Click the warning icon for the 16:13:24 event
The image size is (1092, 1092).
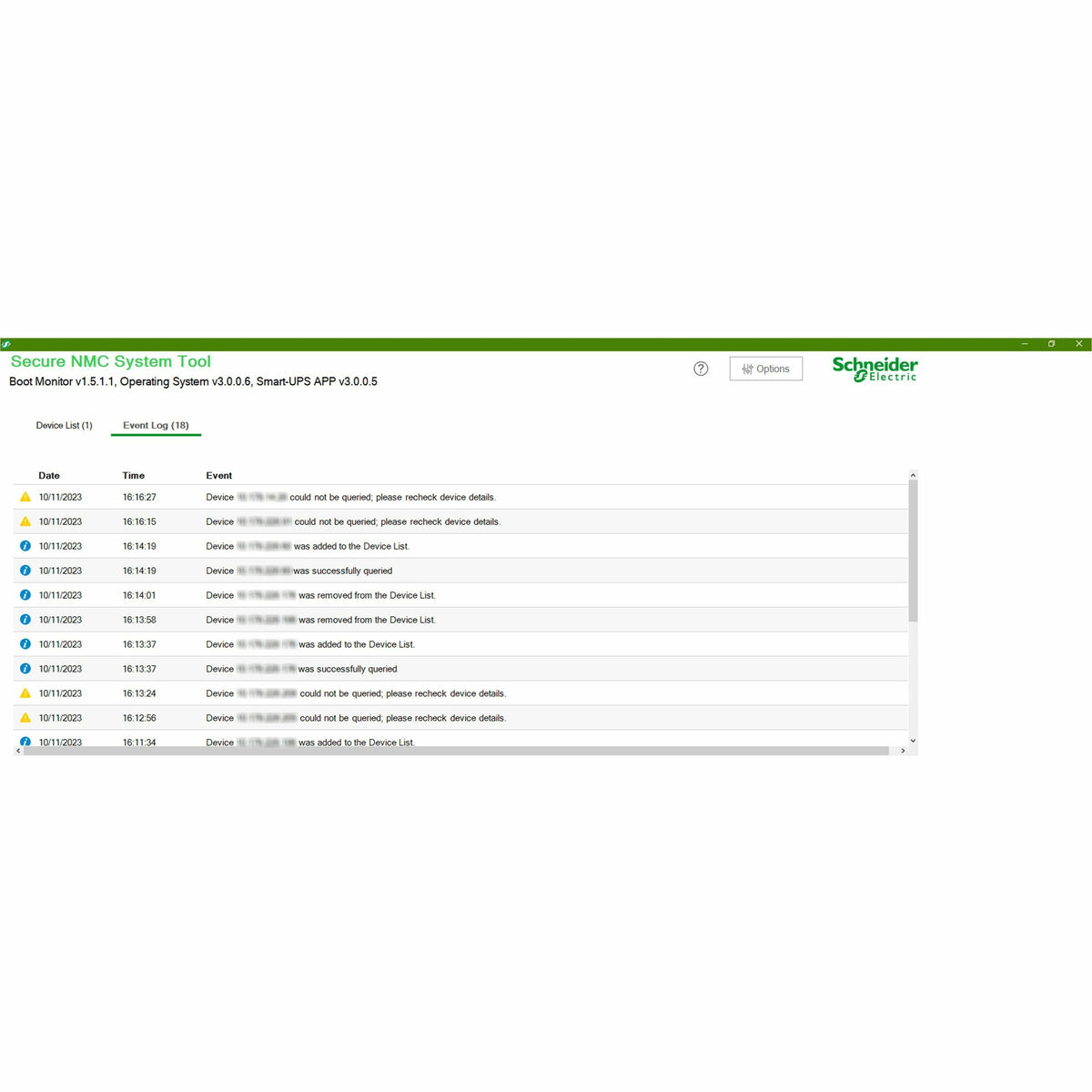[x=25, y=693]
